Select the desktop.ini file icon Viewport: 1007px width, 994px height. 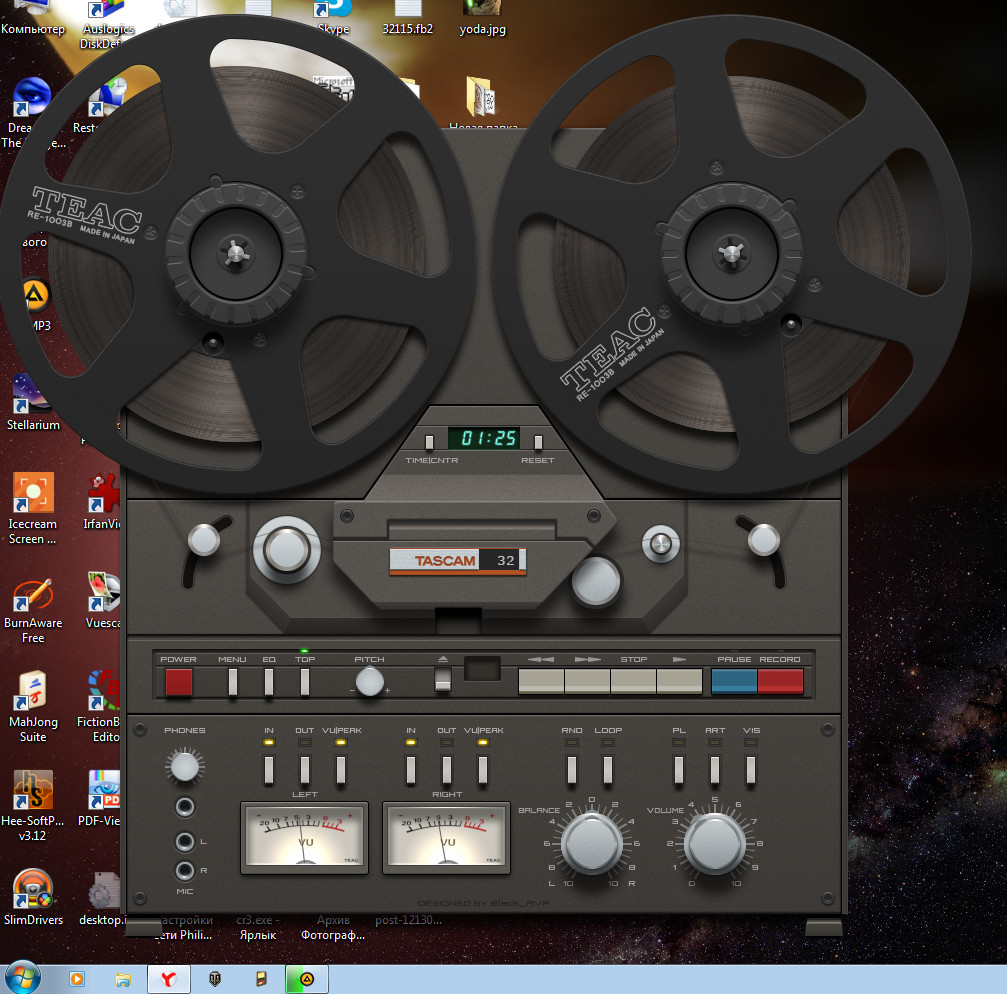[x=101, y=899]
